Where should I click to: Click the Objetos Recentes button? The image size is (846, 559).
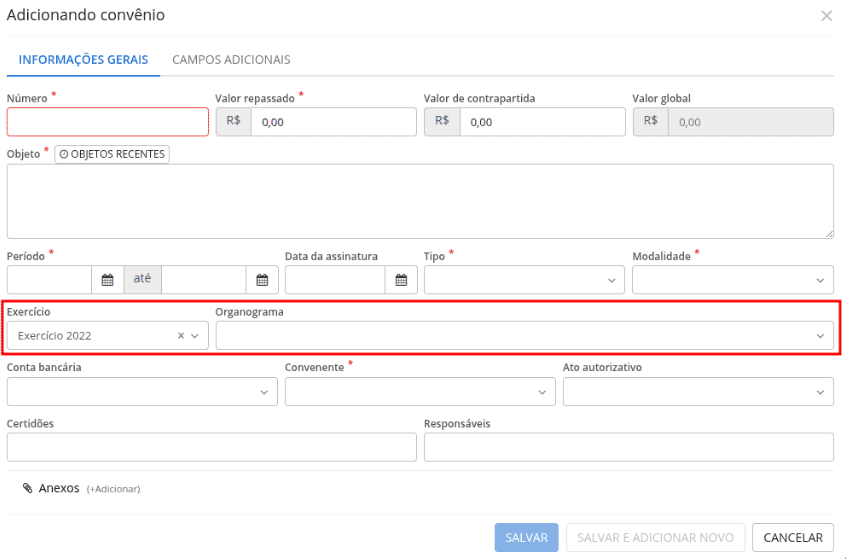coord(112,155)
